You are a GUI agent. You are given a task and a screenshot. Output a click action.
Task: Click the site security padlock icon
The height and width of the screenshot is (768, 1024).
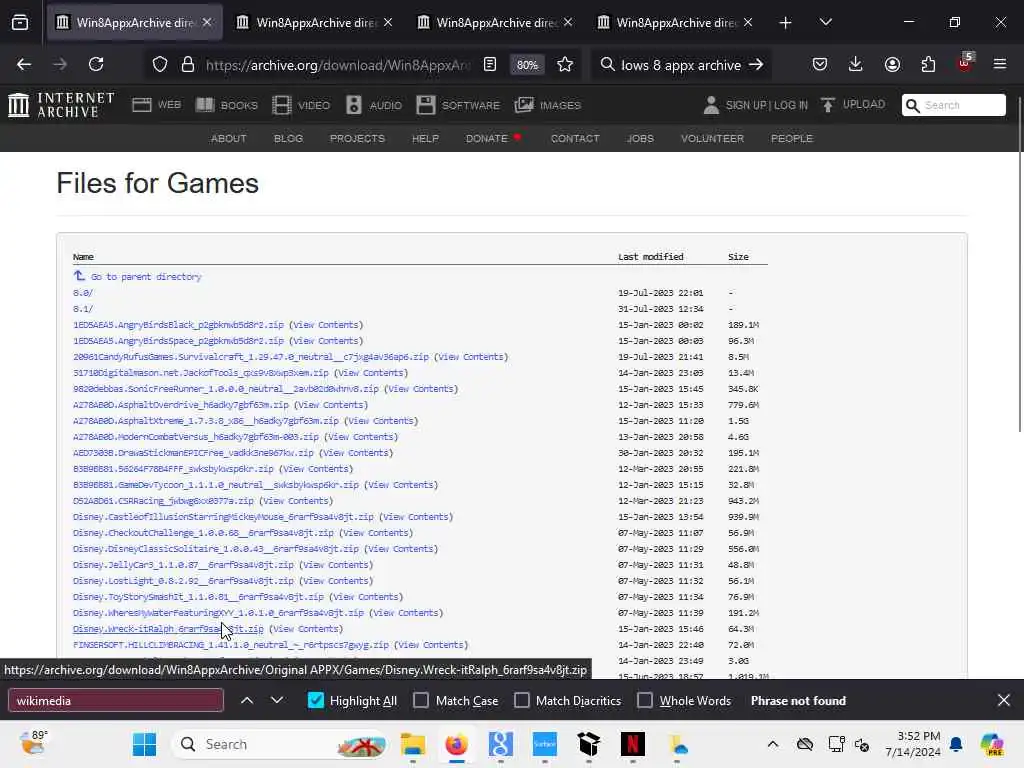coord(188,65)
